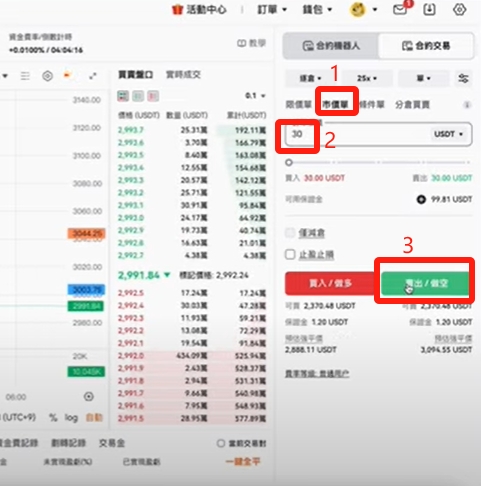Viewport: 481px width, 486px height.
Task: Click the download app icon
Action: pyautogui.click(x=429, y=9)
